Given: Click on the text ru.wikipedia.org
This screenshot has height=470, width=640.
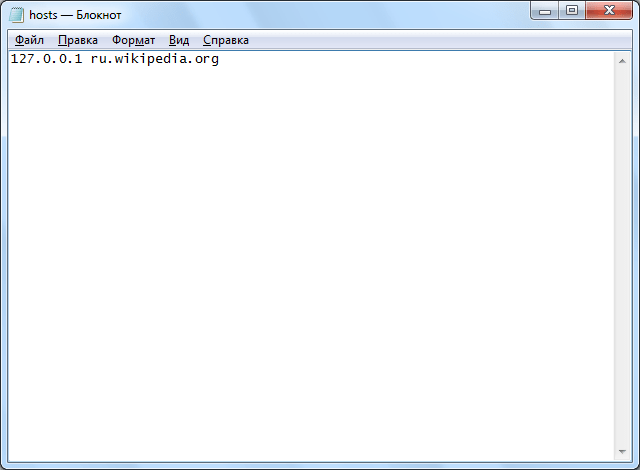Looking at the screenshot, I should point(155,59).
